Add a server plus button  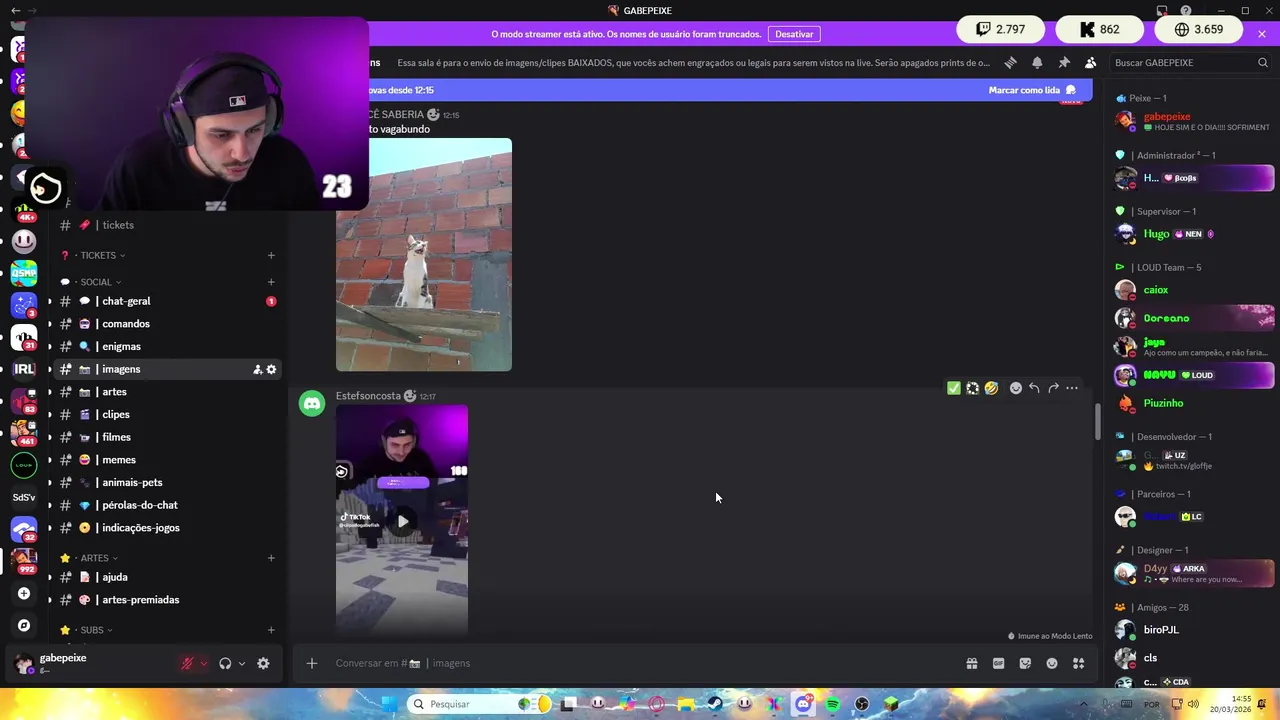[x=24, y=593]
